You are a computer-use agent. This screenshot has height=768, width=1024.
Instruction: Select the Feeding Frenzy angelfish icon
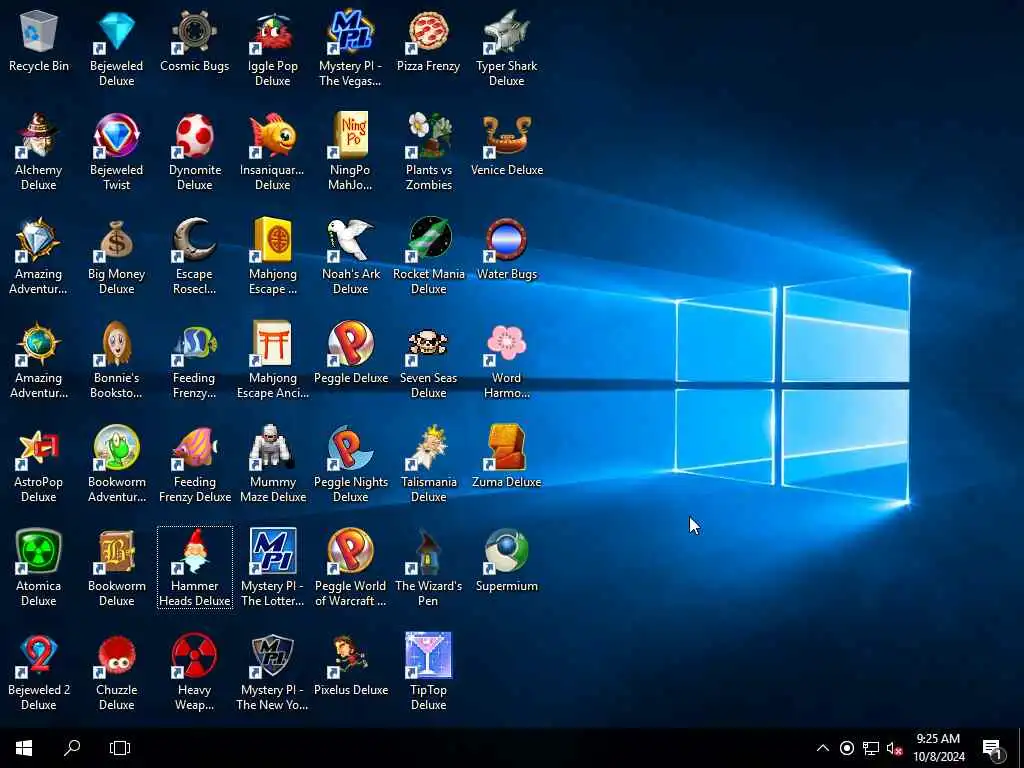coord(195,343)
